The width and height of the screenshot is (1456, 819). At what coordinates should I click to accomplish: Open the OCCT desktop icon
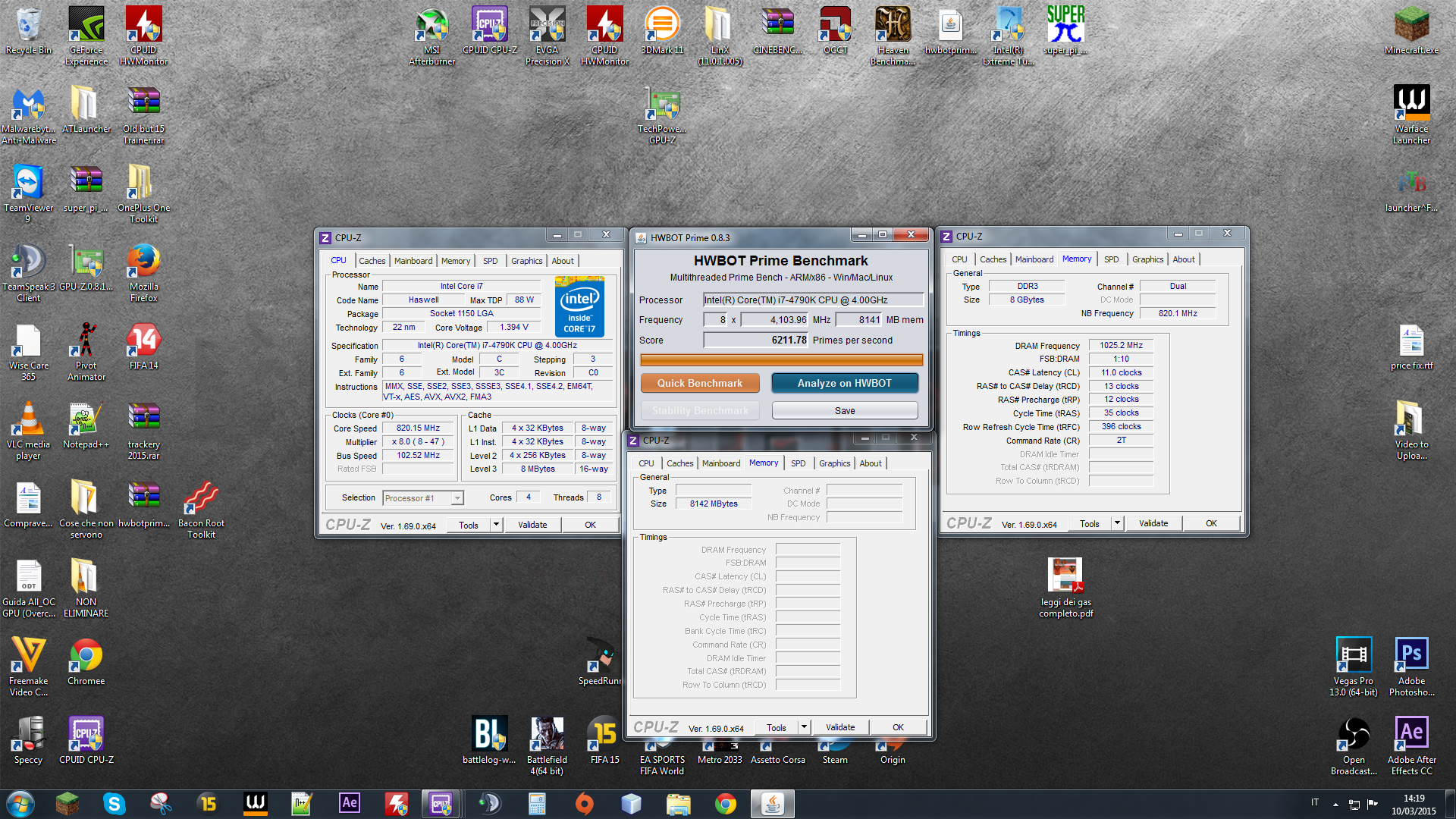[x=835, y=31]
